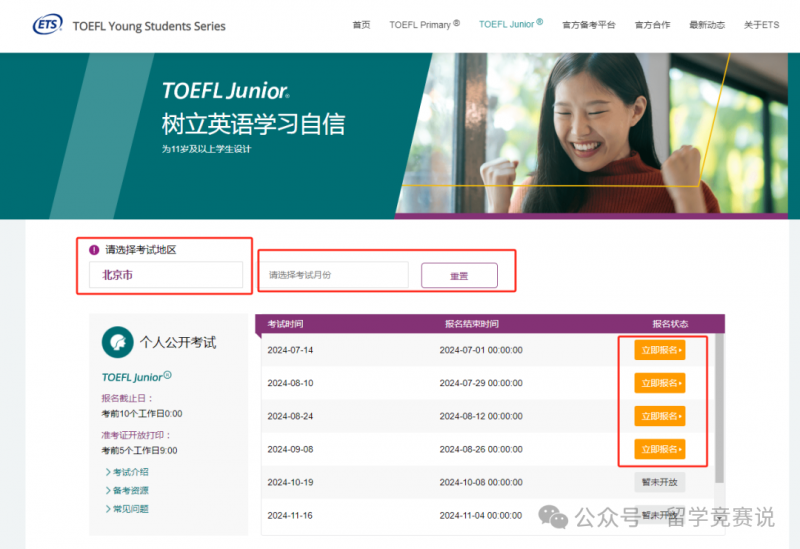Click deadline 2024-08-26 00:00:00 cell
This screenshot has width=800, height=549.
coord(481,450)
